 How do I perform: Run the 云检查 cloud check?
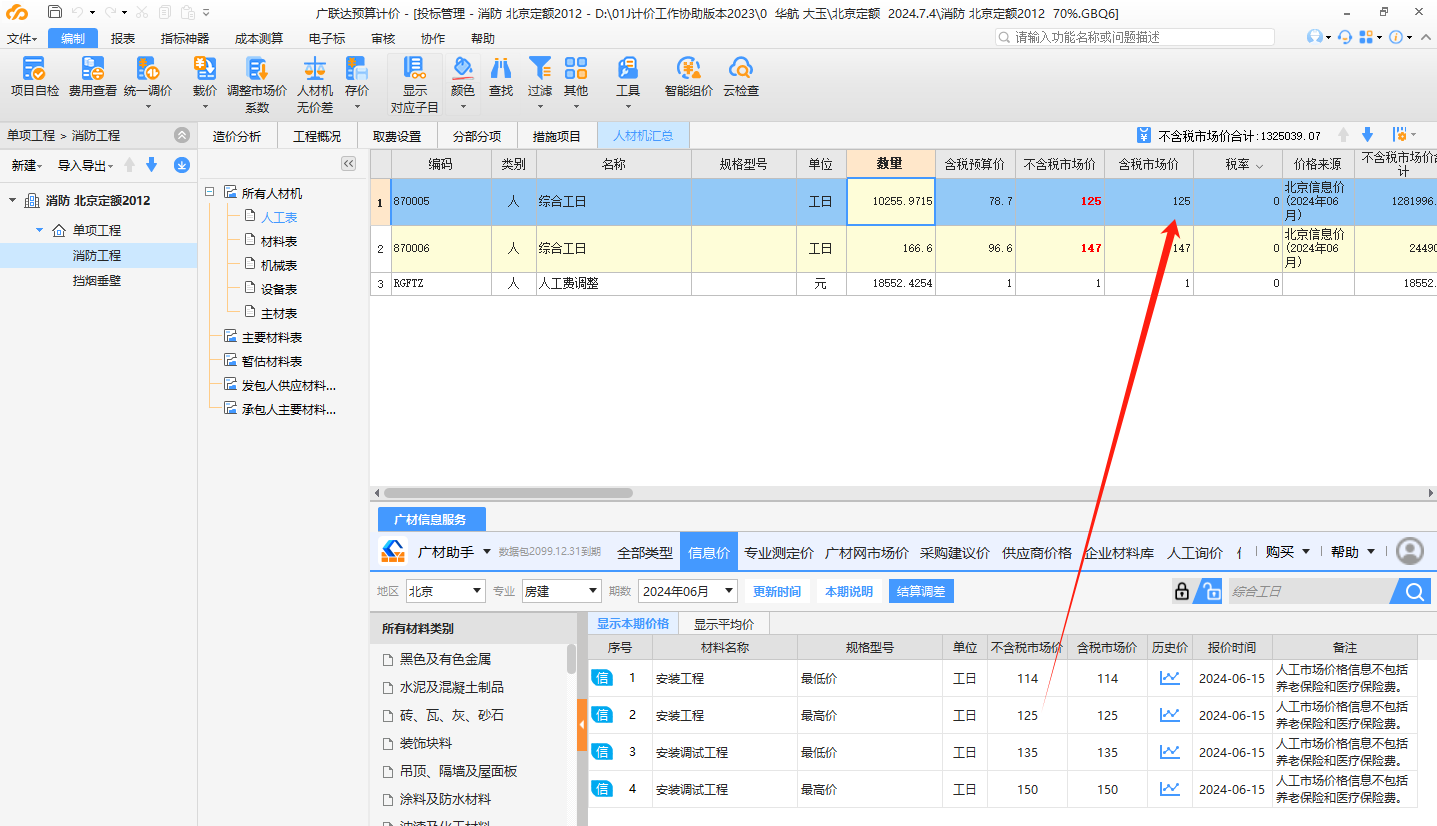[741, 77]
